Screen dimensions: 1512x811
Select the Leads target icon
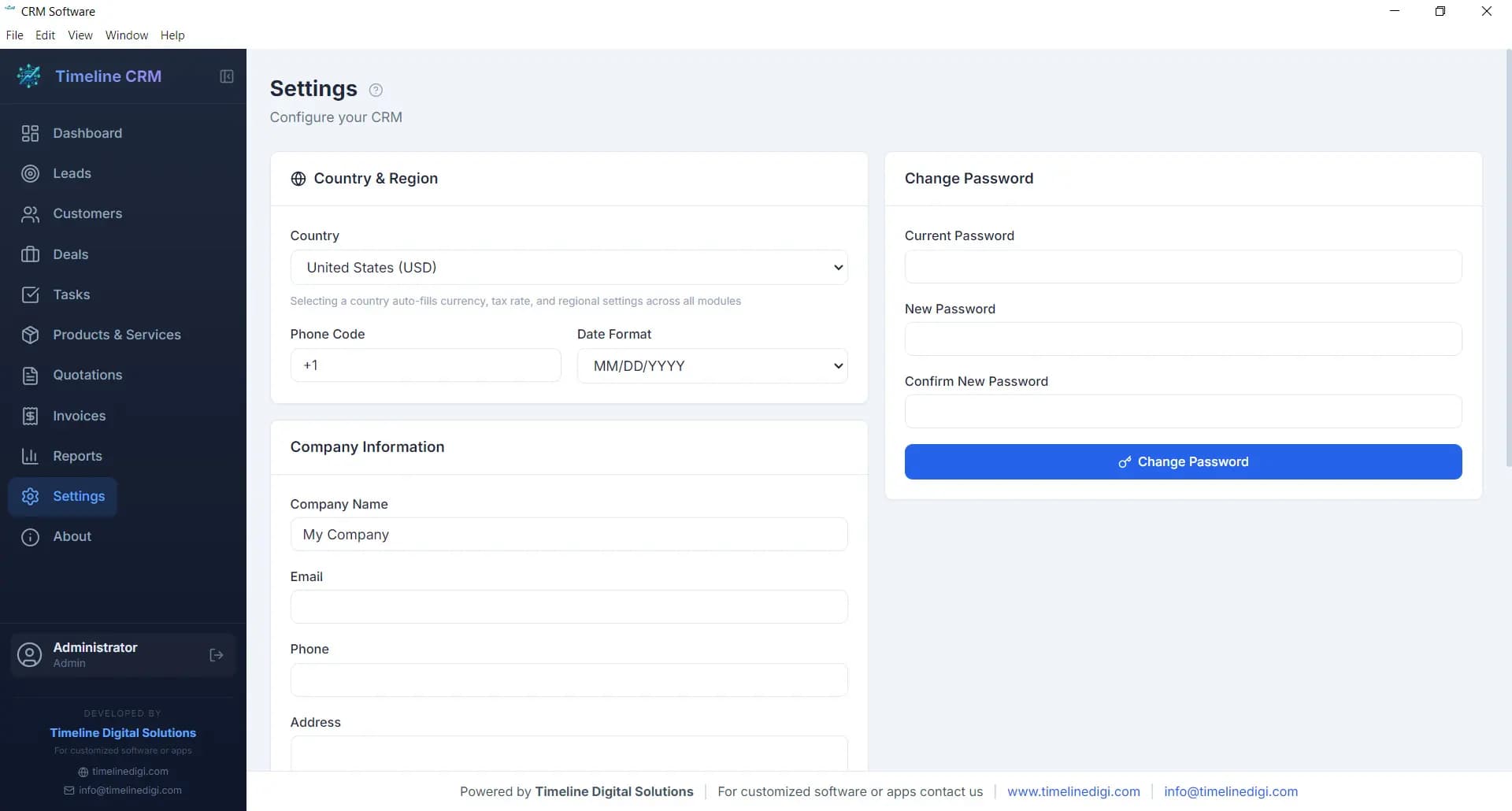pos(30,173)
